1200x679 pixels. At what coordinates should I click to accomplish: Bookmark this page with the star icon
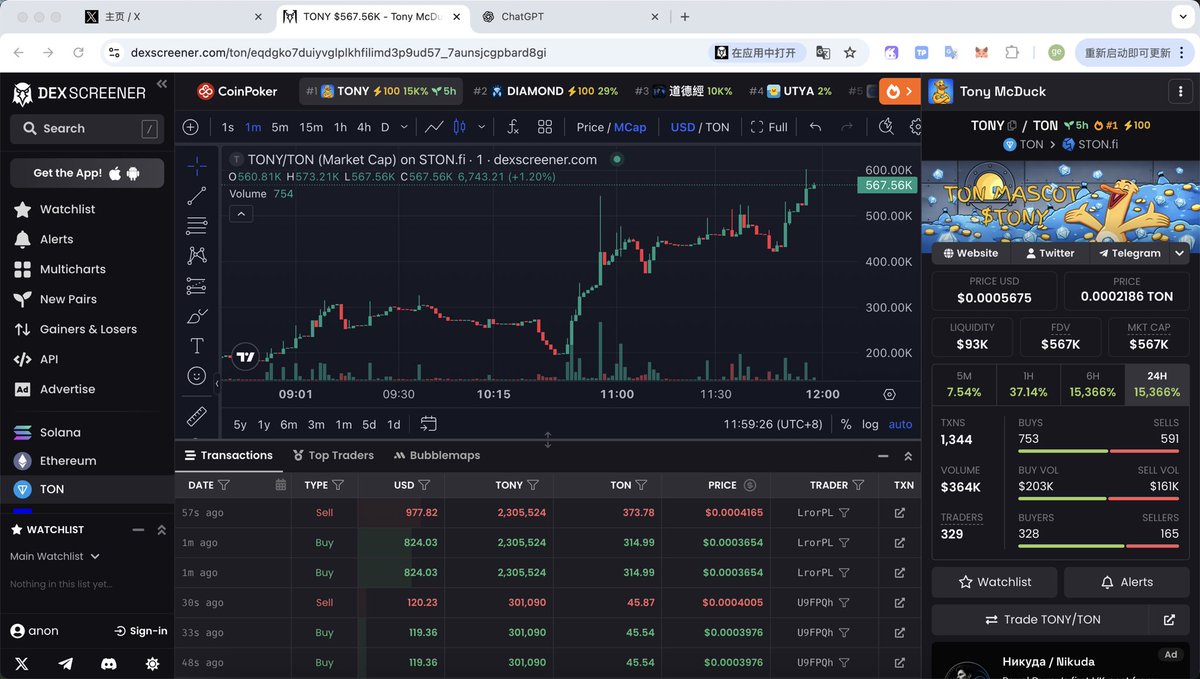click(850, 52)
